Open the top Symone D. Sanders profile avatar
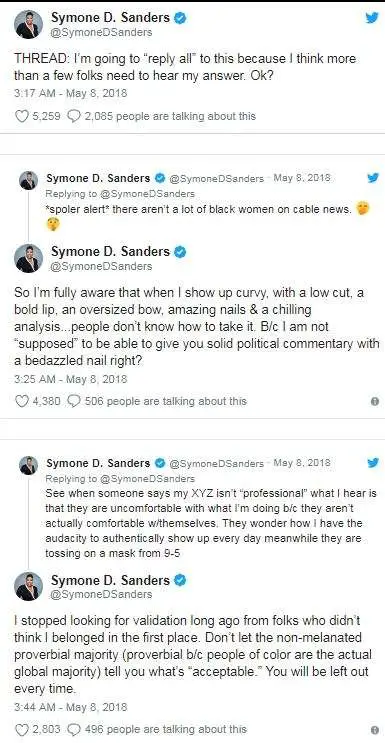 28,24
